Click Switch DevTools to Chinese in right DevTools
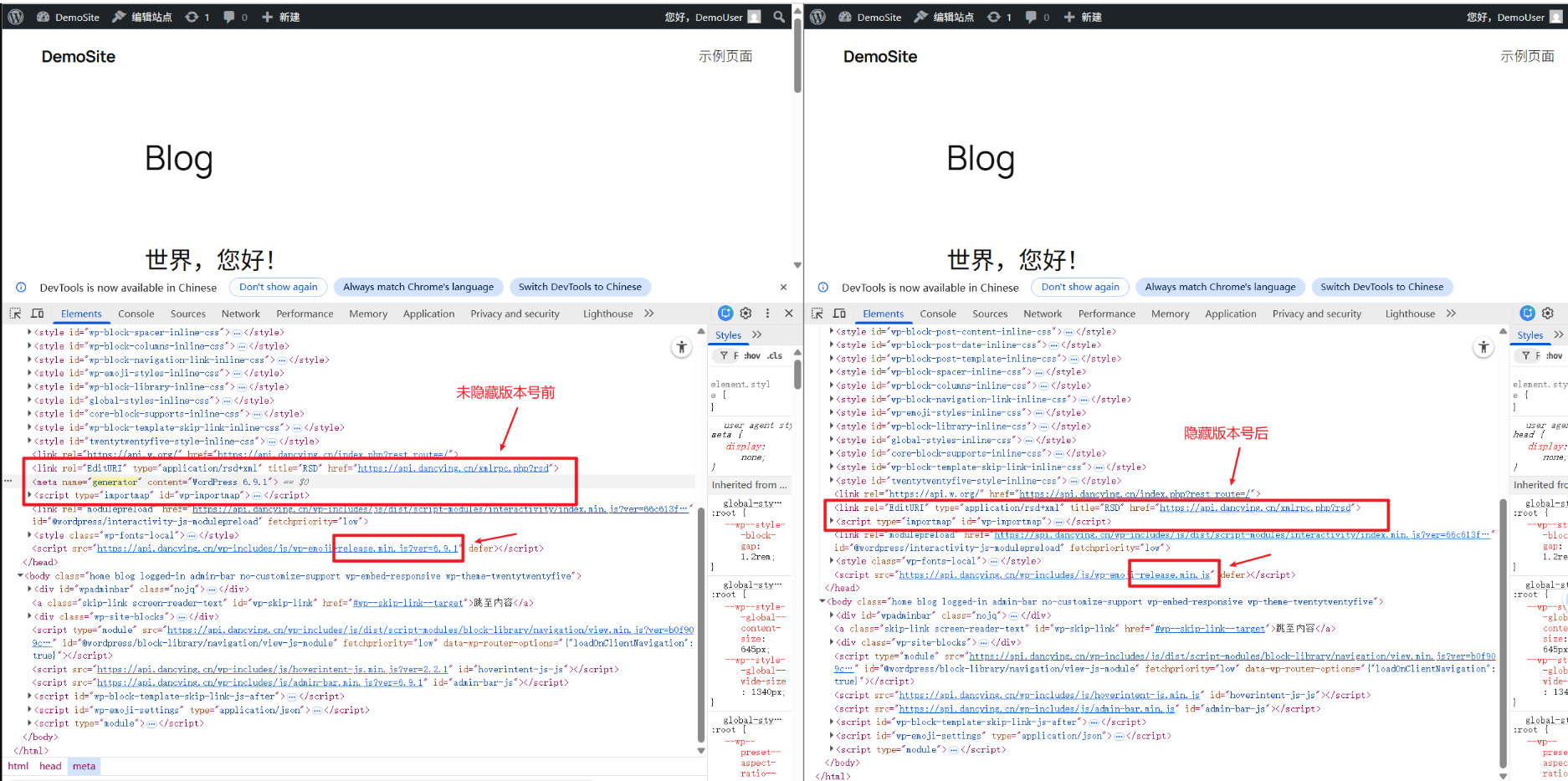 tap(1381, 287)
